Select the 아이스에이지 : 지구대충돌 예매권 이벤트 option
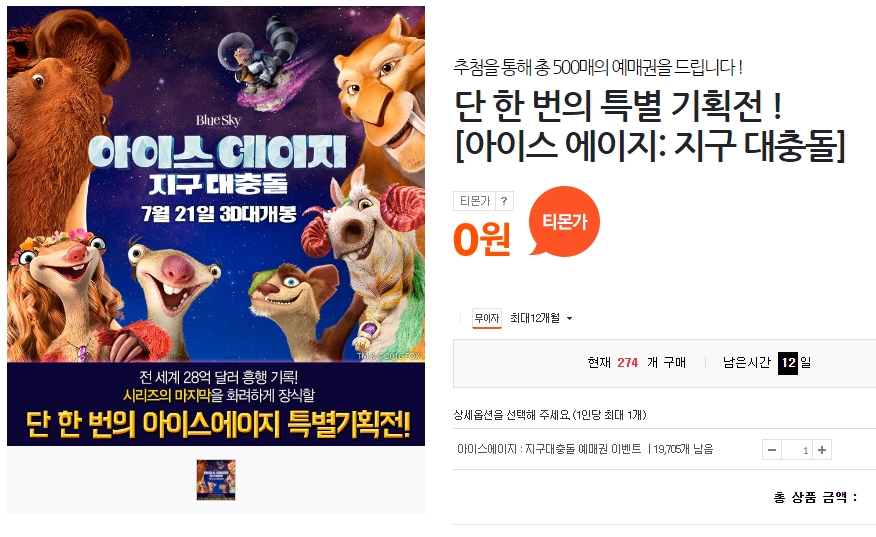The width and height of the screenshot is (876, 537). [549, 449]
